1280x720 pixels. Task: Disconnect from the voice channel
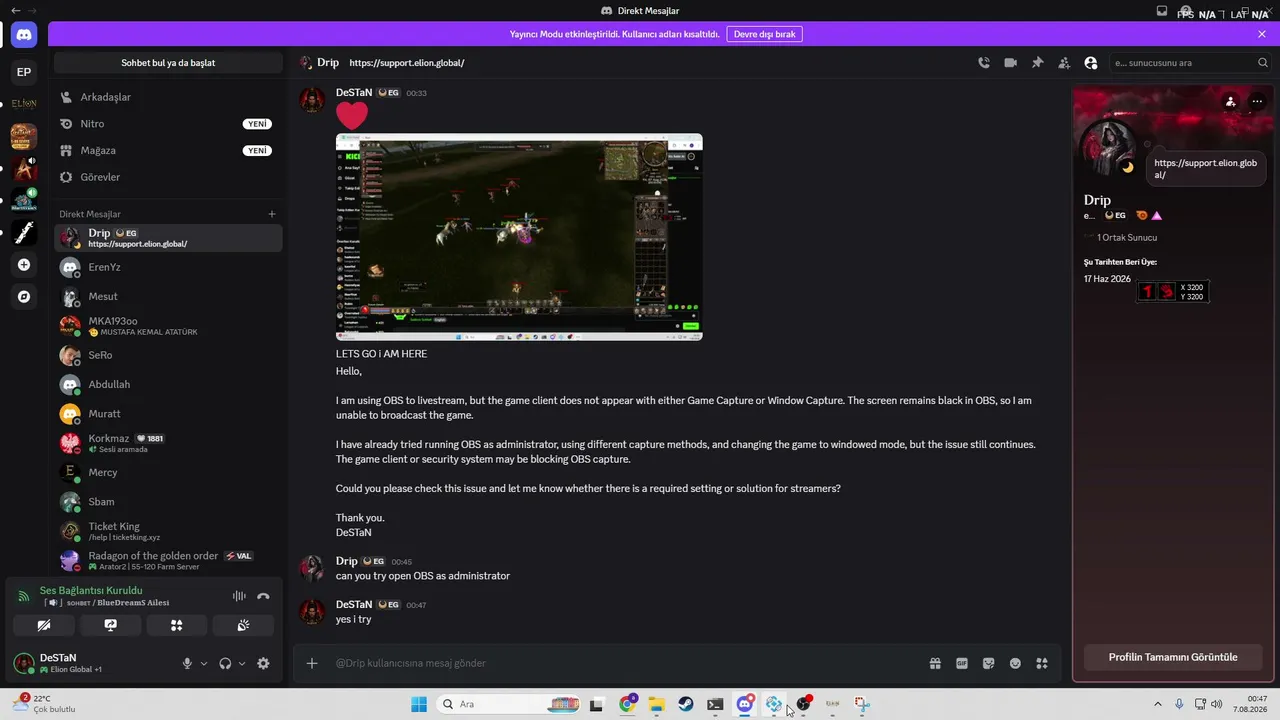263,596
